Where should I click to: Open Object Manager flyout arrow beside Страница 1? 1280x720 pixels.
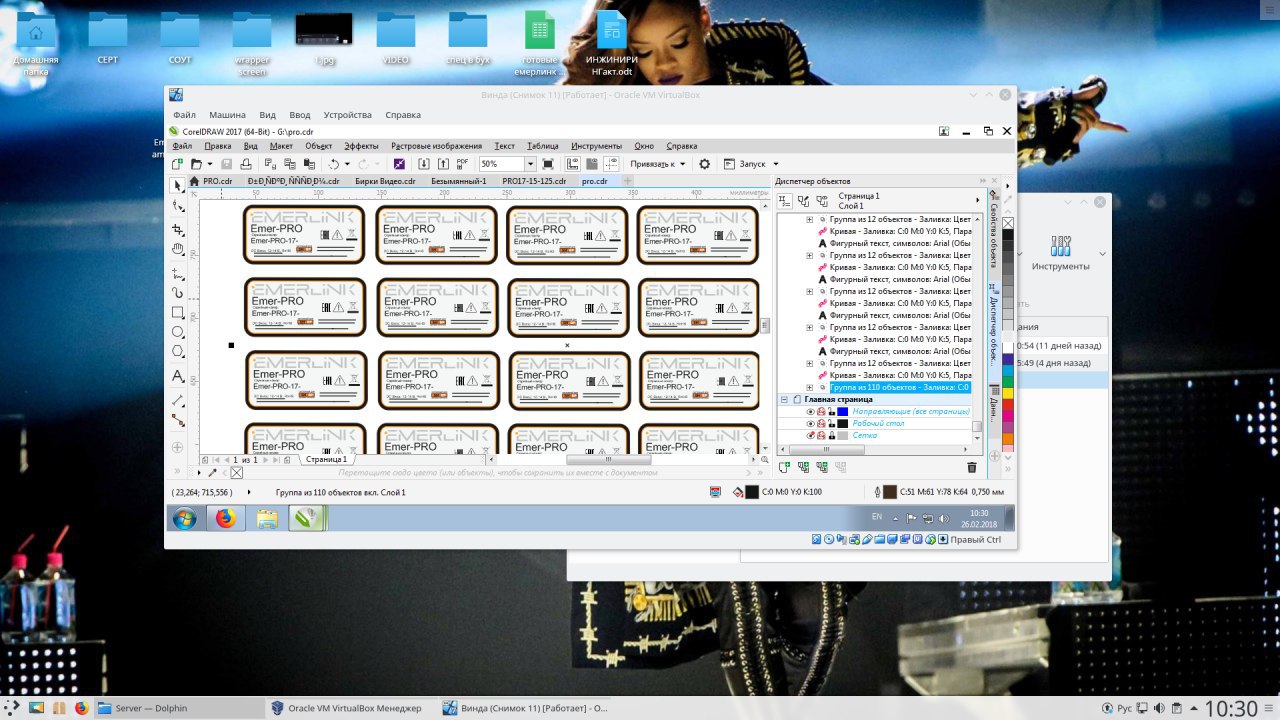977,201
